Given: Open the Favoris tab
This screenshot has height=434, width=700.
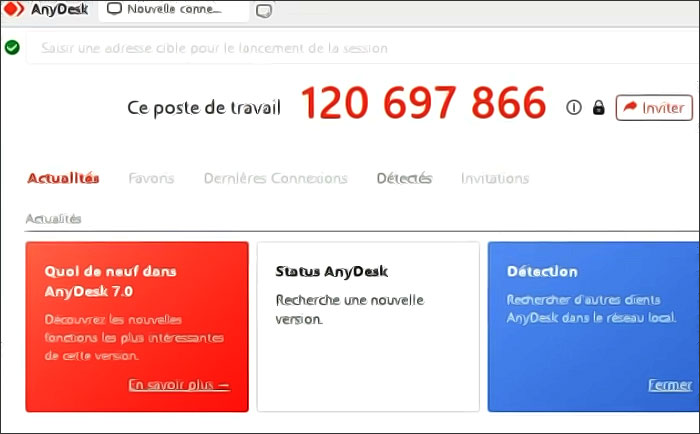Looking at the screenshot, I should tap(151, 179).
